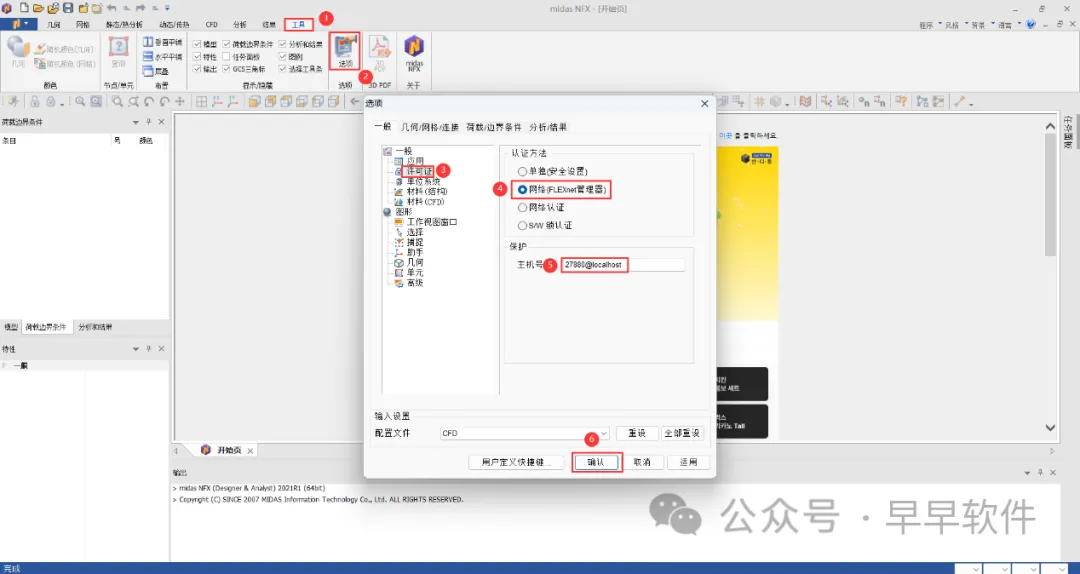Select 材料(CFD) in options tree

tap(426, 202)
